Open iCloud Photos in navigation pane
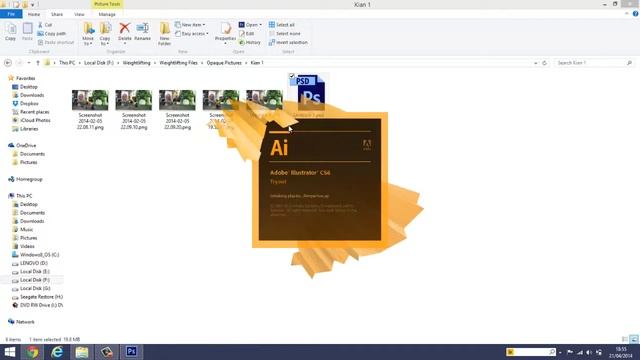 click(x=35, y=120)
